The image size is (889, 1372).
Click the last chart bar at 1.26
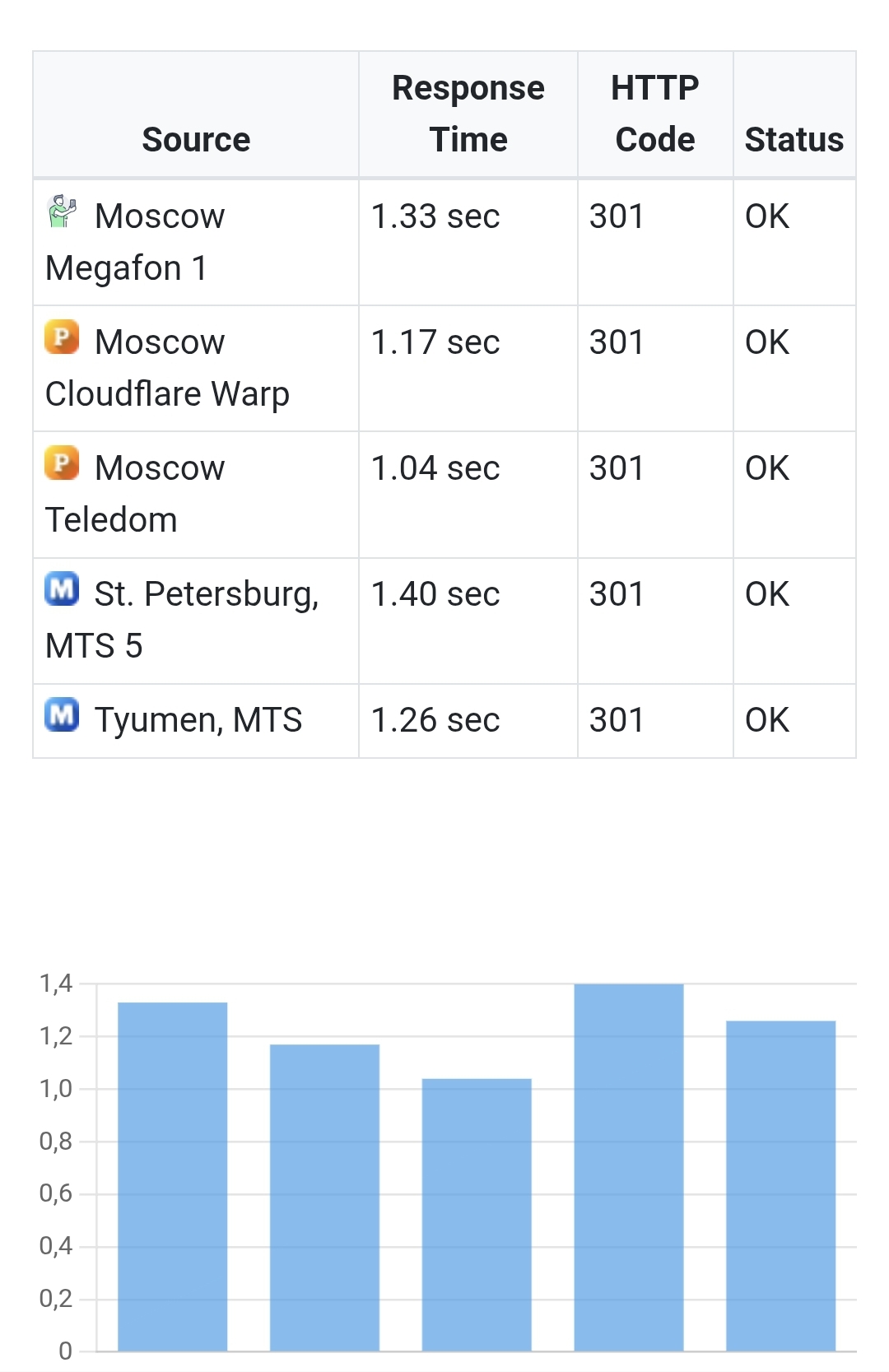click(x=780, y=1186)
